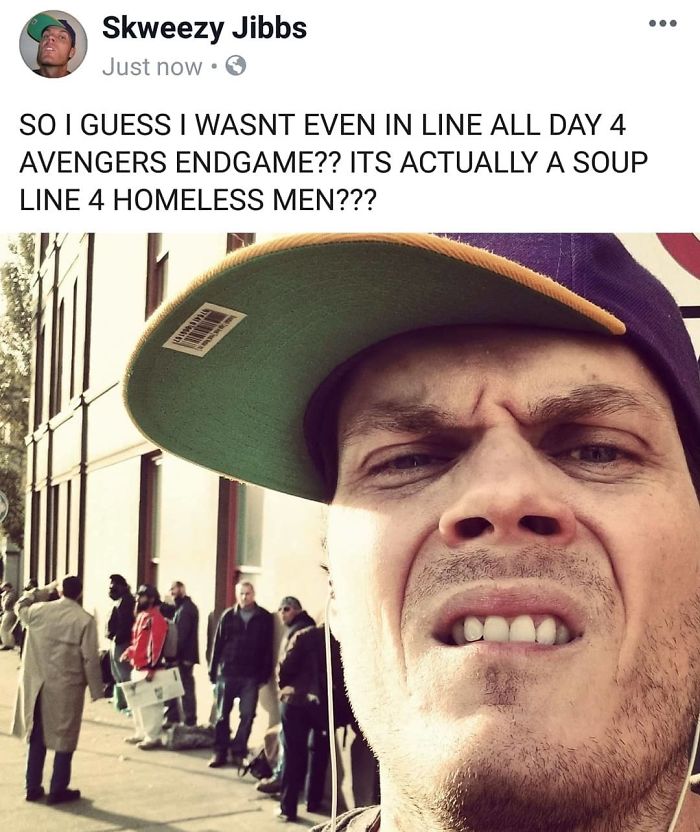Click the globe Public privacy icon

coord(236,66)
